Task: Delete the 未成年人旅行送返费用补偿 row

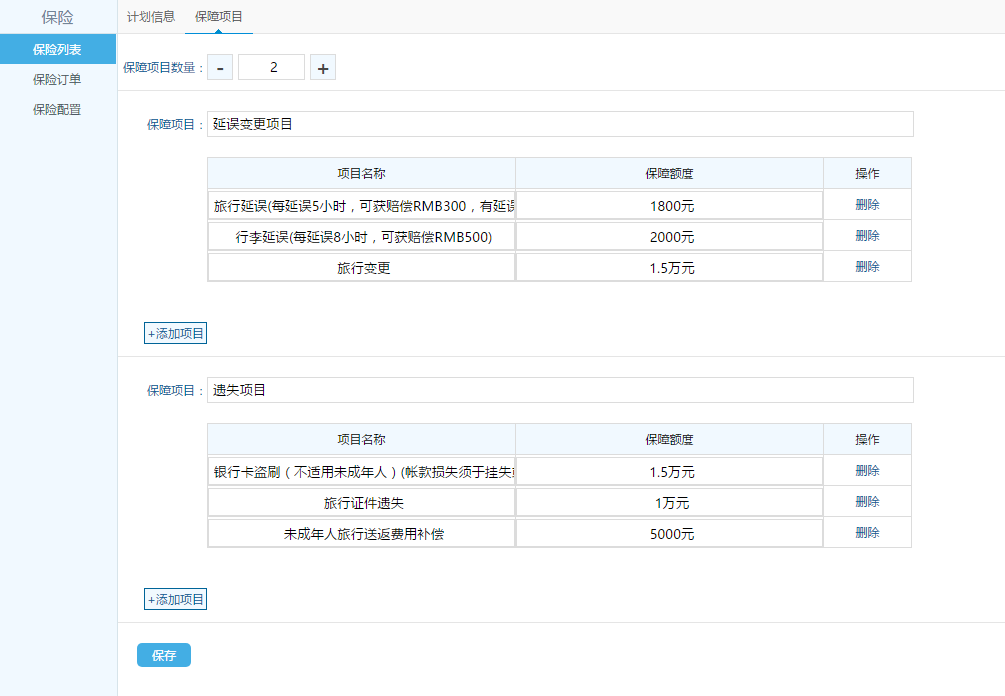Action: pyautogui.click(x=867, y=533)
